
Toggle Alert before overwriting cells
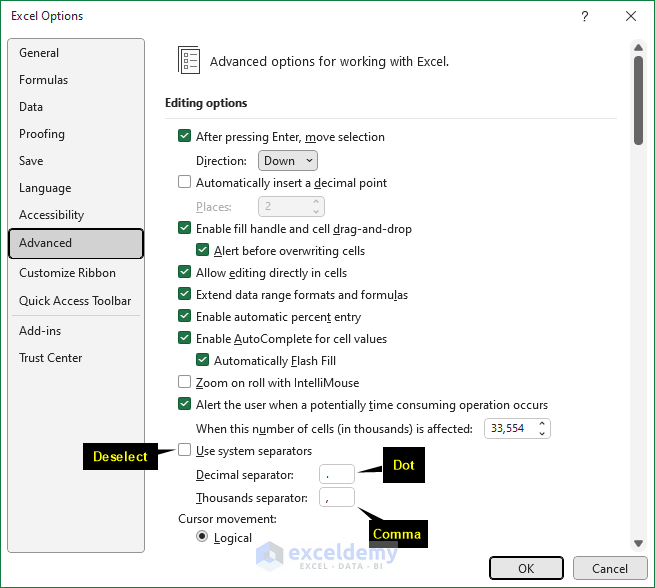point(203,250)
